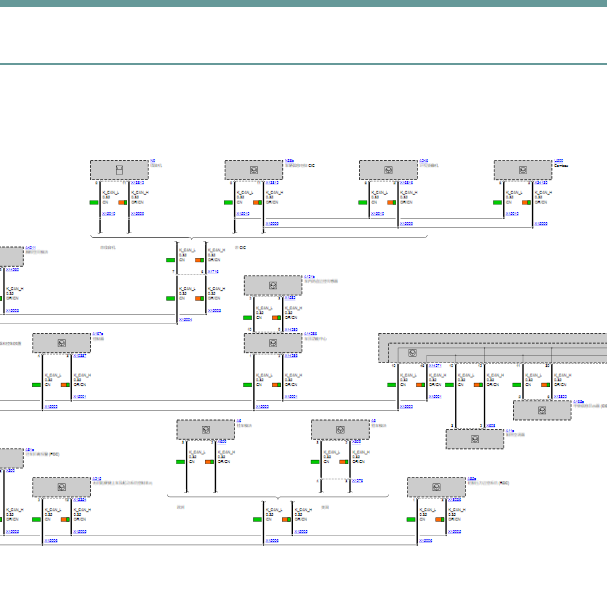Click the top-left module symbol with split rectangle
This screenshot has width=607, height=601.
(119, 170)
